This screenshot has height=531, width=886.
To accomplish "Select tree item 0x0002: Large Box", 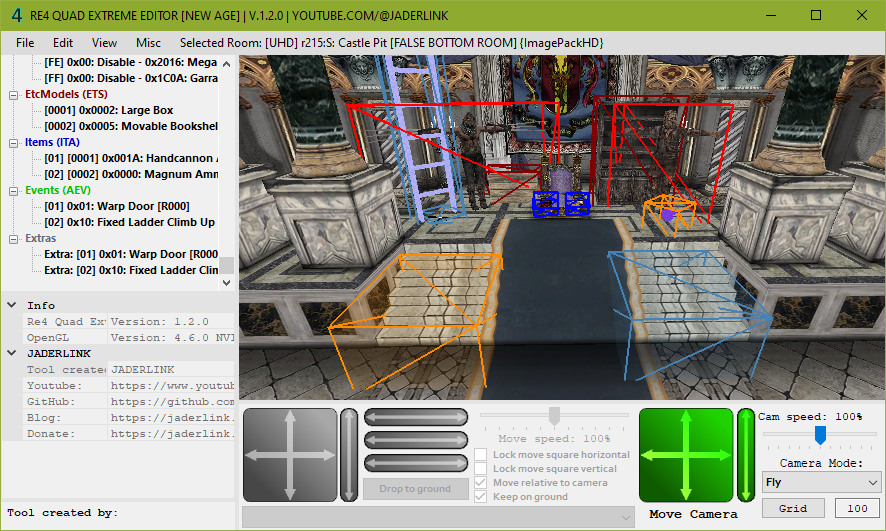I will point(108,111).
